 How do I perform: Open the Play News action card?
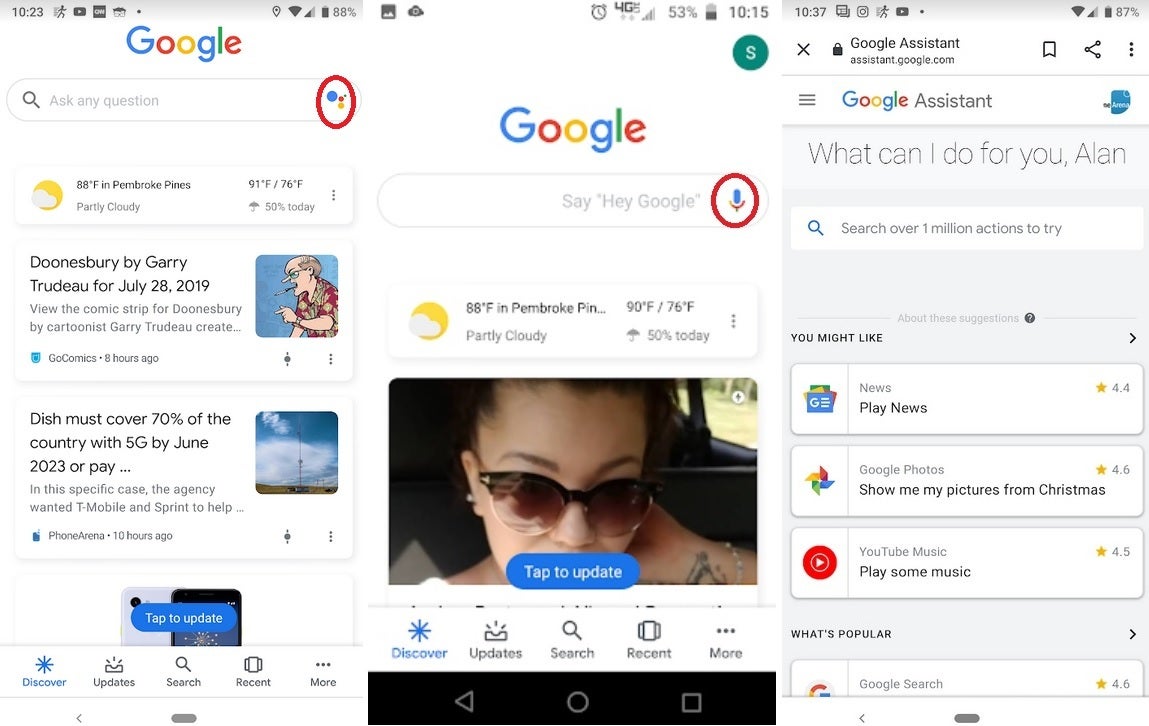(967, 399)
